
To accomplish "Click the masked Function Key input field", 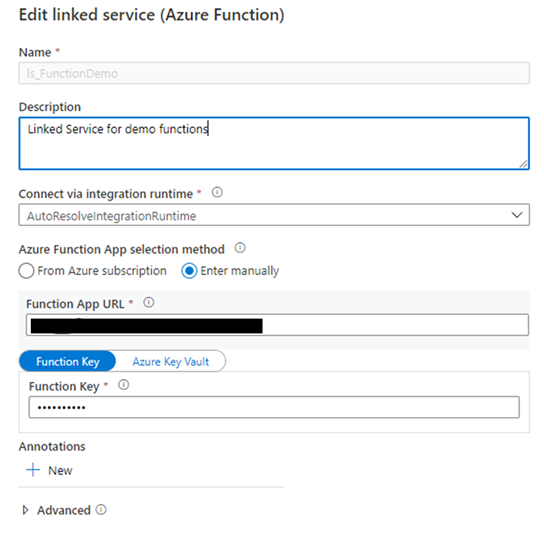I will 274,407.
